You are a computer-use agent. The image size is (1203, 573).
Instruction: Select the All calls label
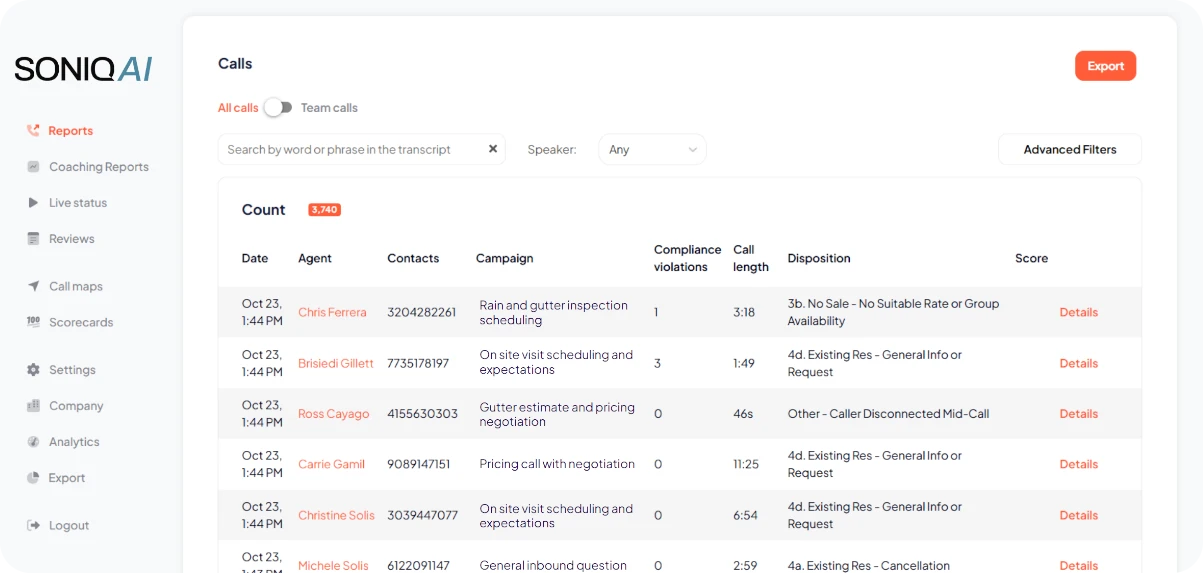pyautogui.click(x=238, y=107)
